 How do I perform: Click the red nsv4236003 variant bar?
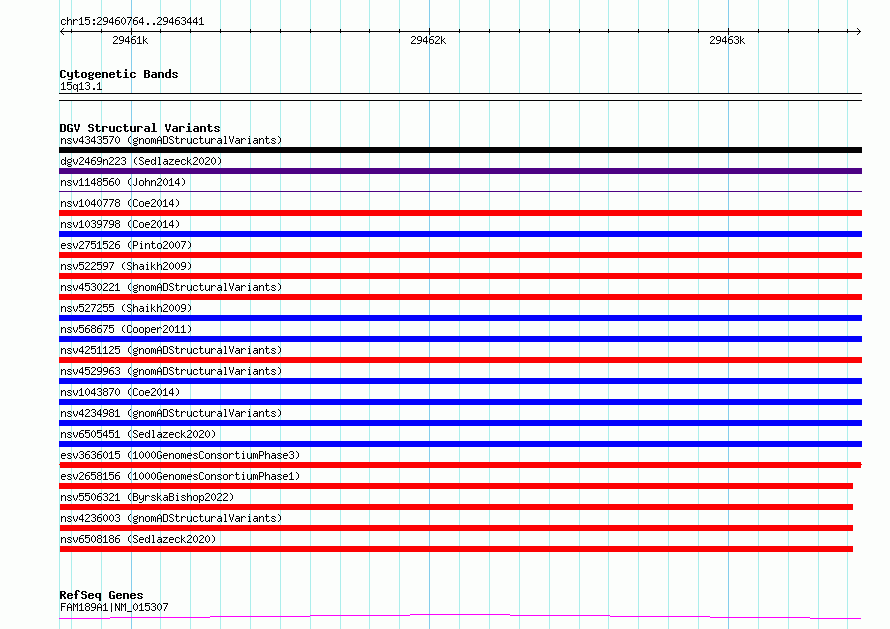[456, 528]
